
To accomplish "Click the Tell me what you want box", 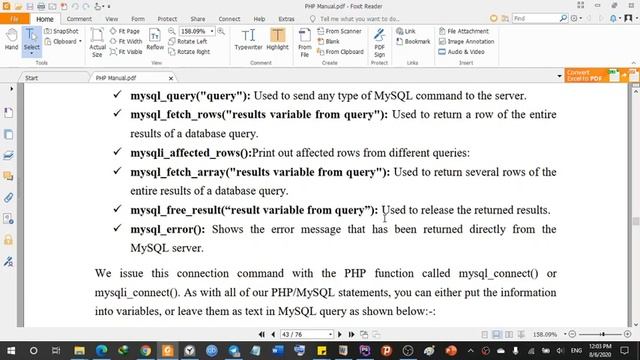I will click(x=355, y=19).
